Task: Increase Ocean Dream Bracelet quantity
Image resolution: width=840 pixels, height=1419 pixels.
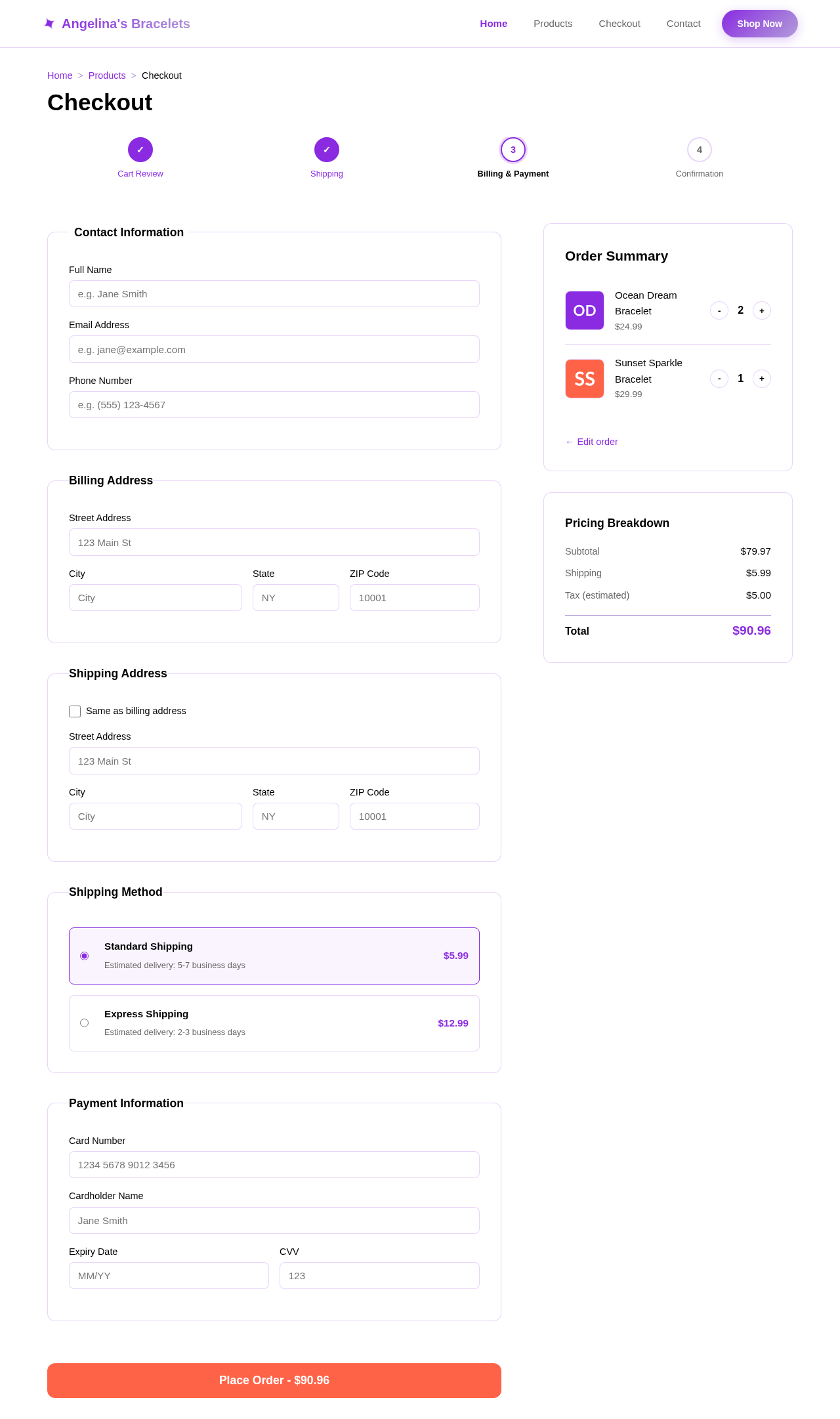Action: pyautogui.click(x=762, y=310)
